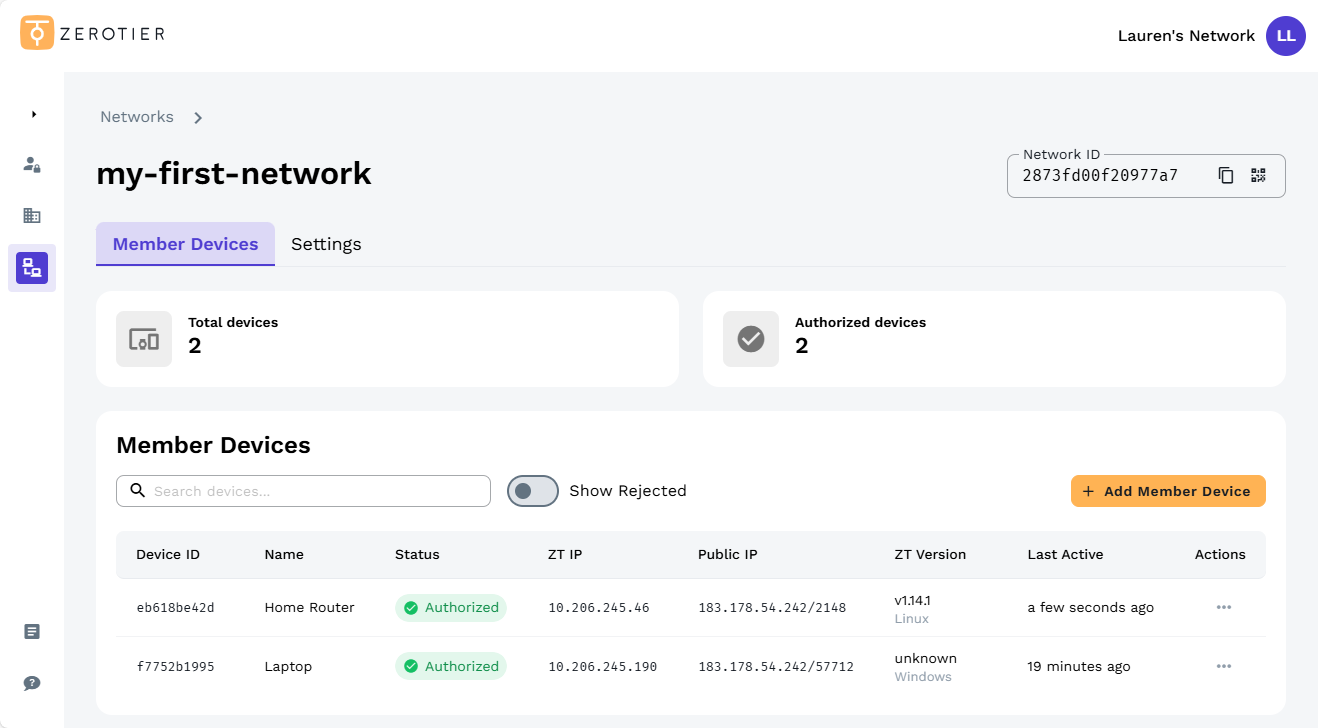Sort by the Last Active column header
The width and height of the screenshot is (1318, 728).
pyautogui.click(x=1065, y=554)
